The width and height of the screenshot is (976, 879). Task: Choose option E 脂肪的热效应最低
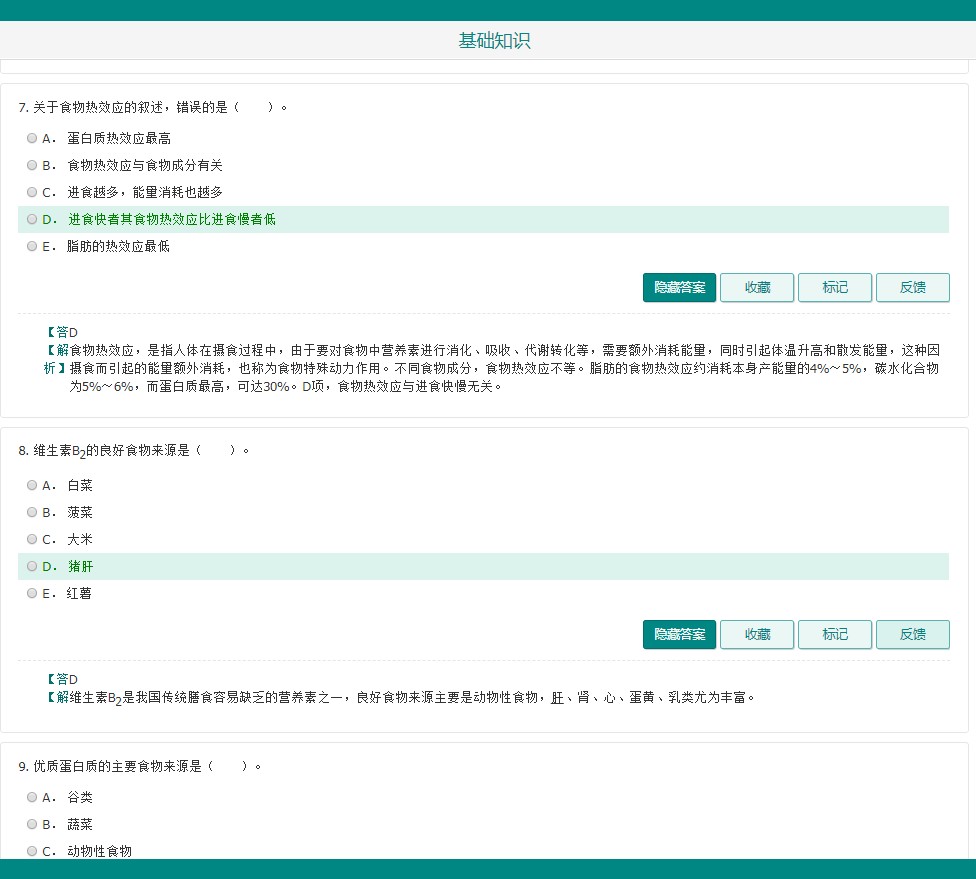32,247
